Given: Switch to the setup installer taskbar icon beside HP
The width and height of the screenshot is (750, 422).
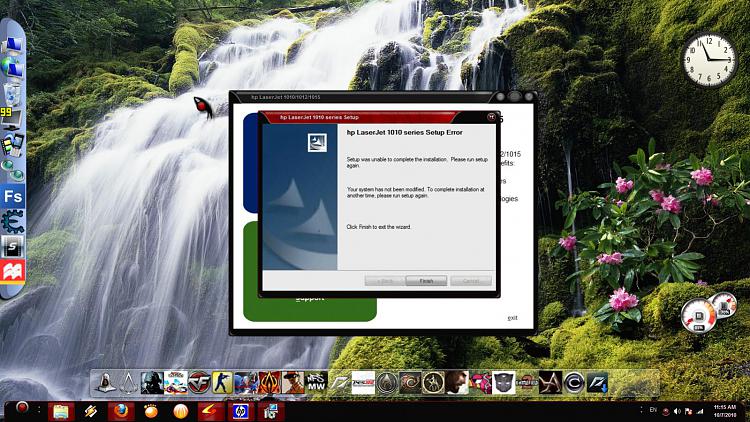Looking at the screenshot, I should [271, 411].
